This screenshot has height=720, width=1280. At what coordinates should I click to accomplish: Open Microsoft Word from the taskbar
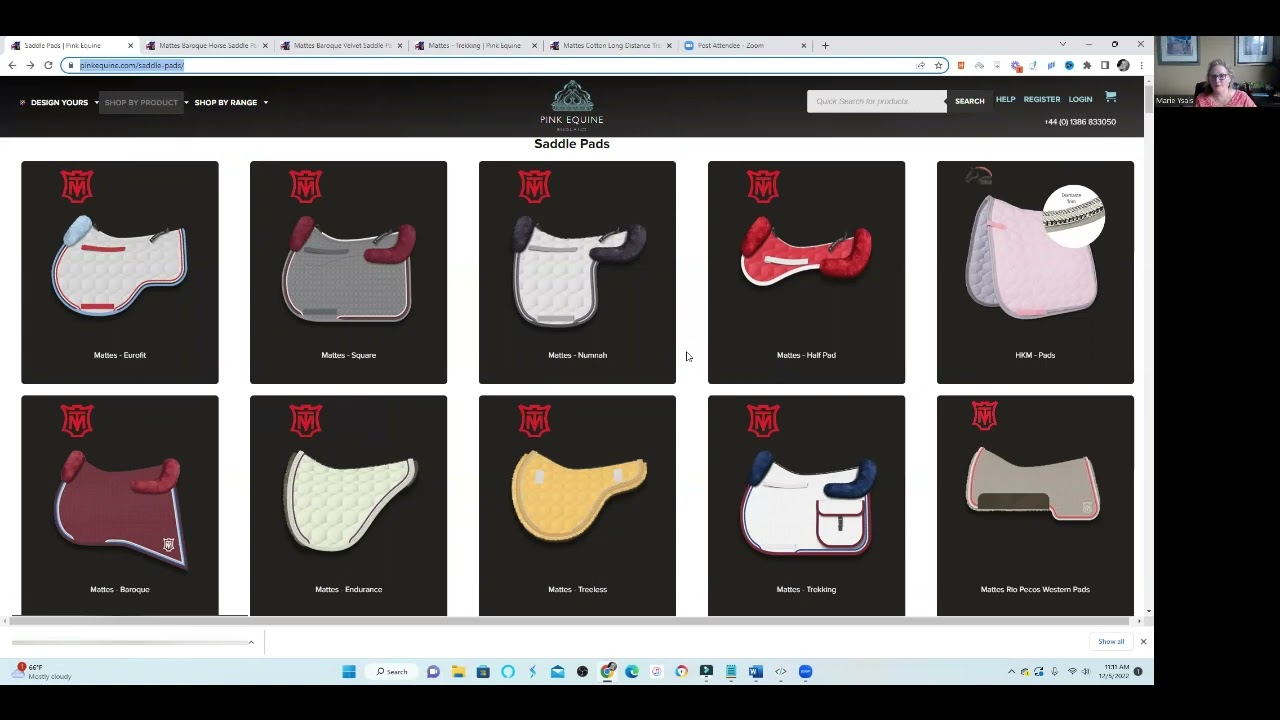tap(755, 671)
